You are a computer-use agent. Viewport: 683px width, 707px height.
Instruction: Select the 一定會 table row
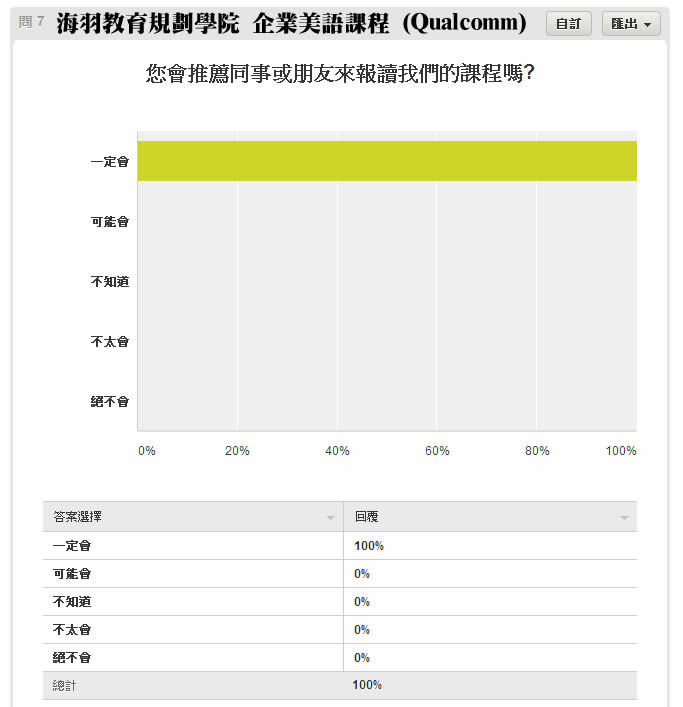click(339, 546)
